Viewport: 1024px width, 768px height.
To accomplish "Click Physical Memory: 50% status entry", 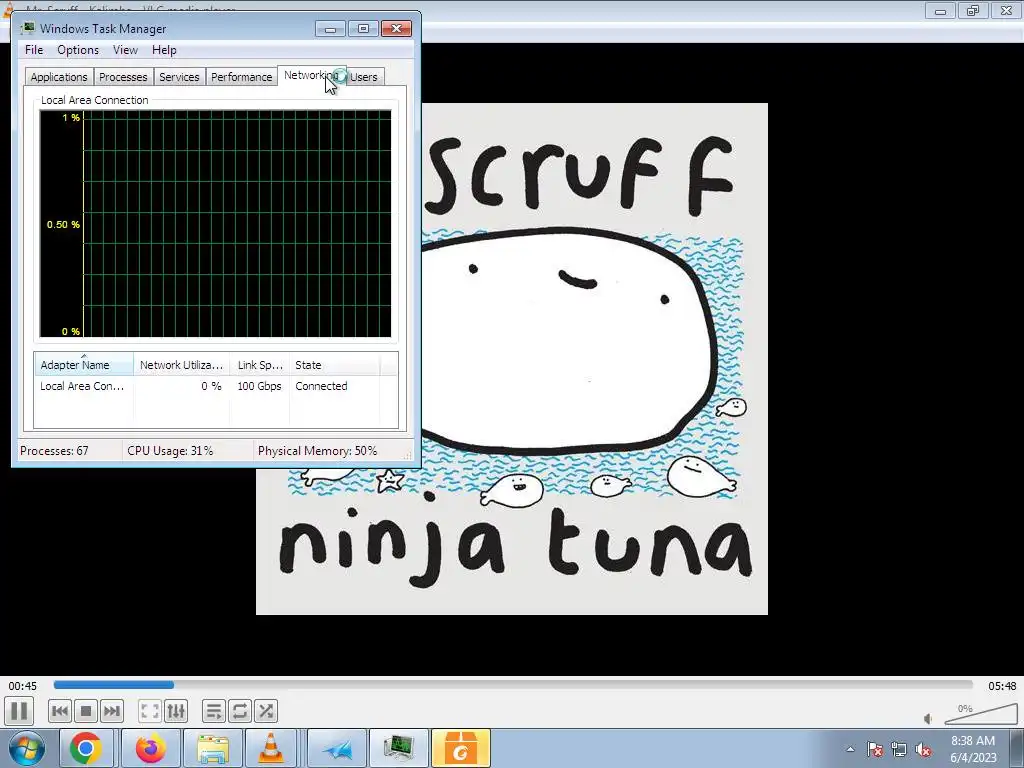I will pyautogui.click(x=317, y=451).
